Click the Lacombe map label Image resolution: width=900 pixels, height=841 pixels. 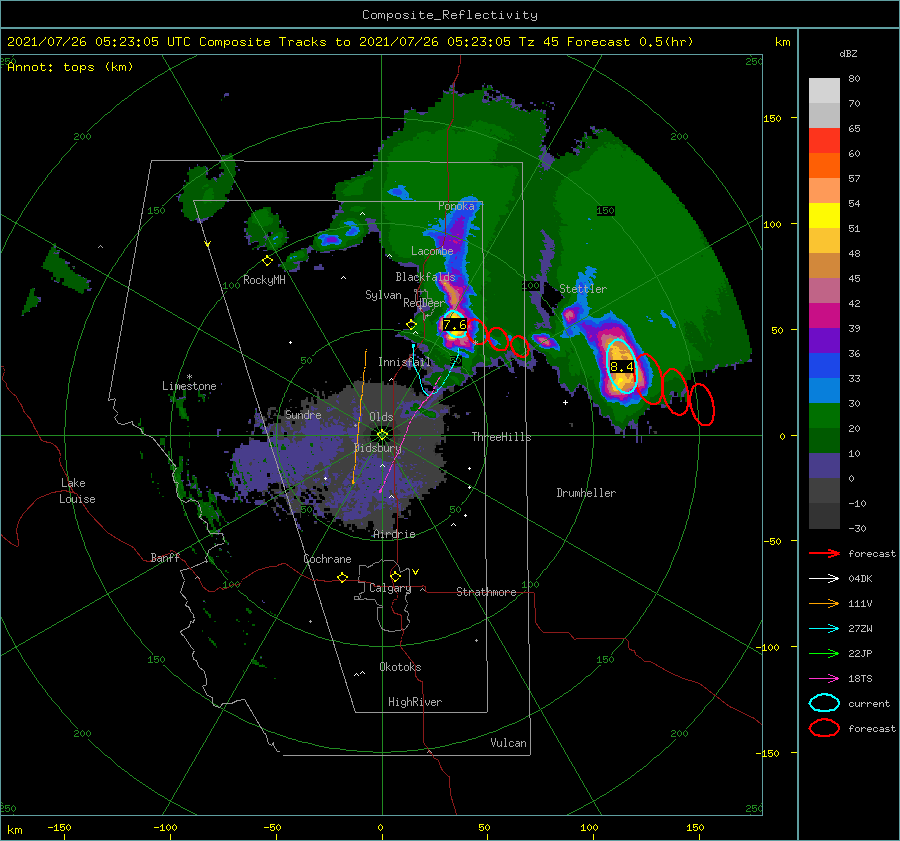click(x=432, y=251)
